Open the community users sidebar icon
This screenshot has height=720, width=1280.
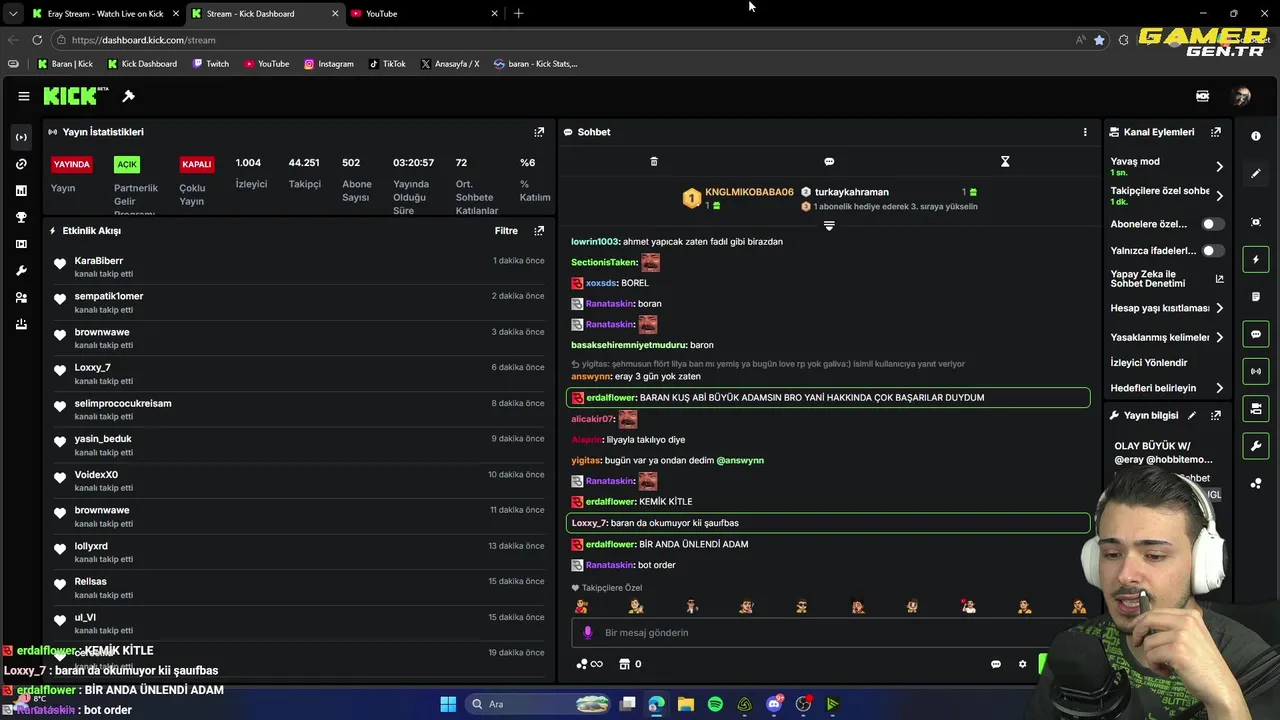pos(21,298)
